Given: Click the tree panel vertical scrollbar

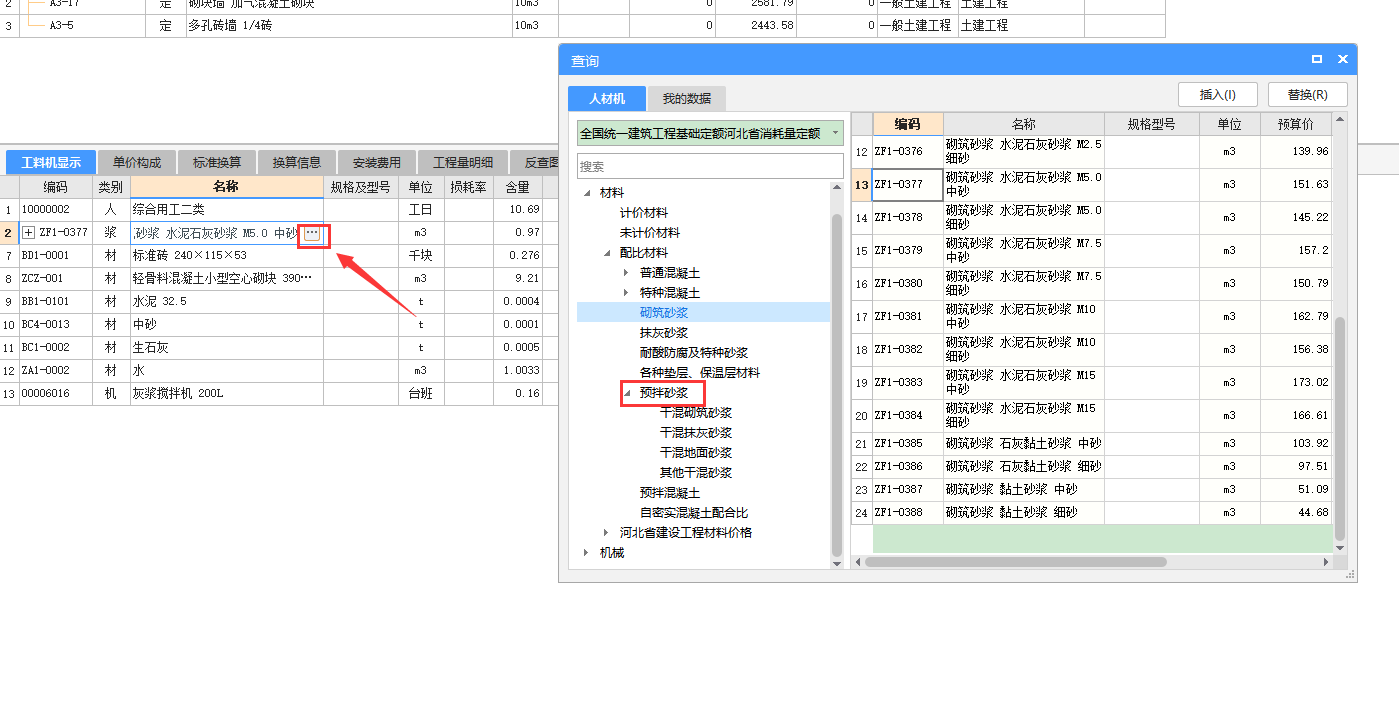Looking at the screenshot, I should [x=838, y=385].
